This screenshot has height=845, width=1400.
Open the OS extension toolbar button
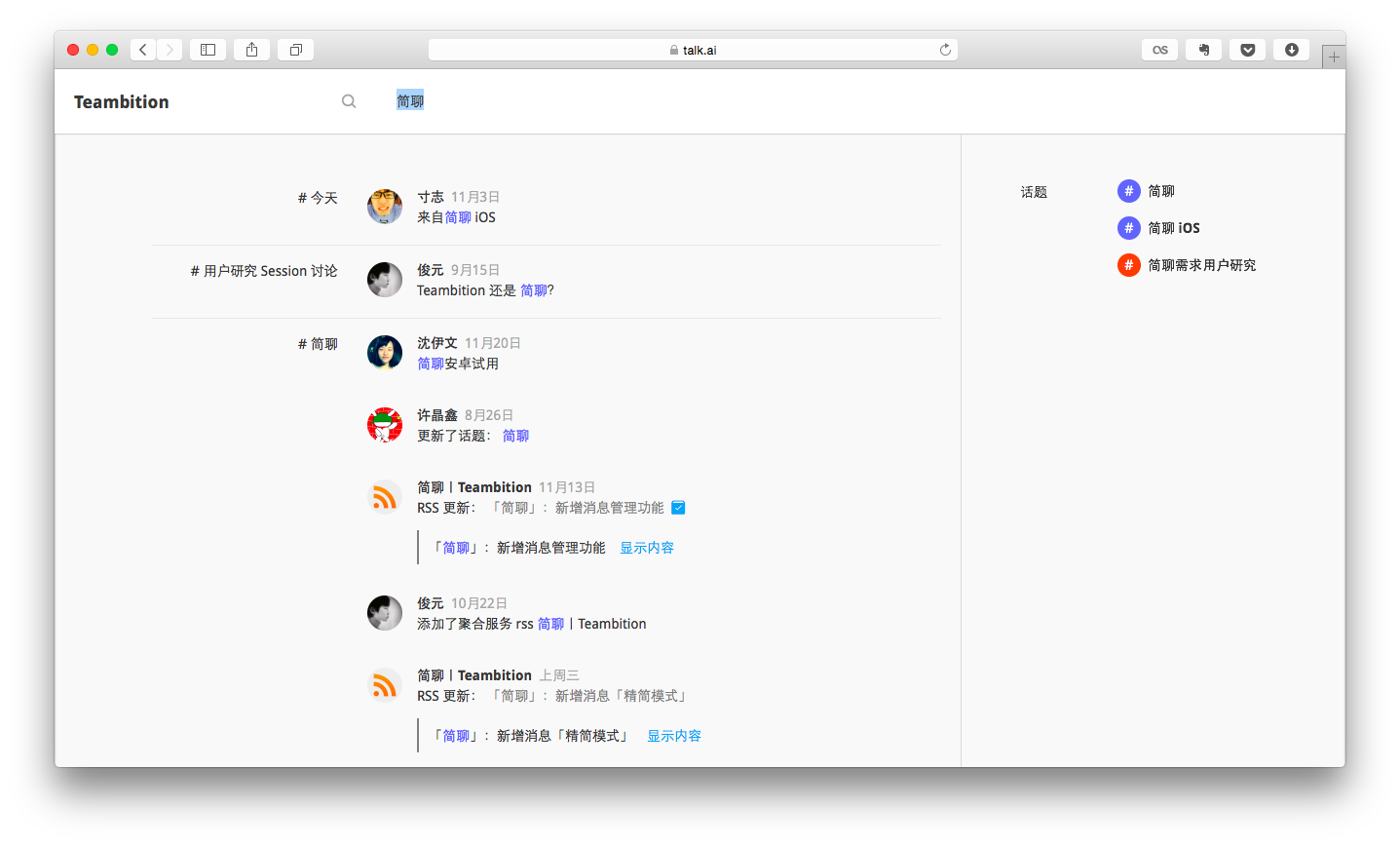click(x=1160, y=50)
